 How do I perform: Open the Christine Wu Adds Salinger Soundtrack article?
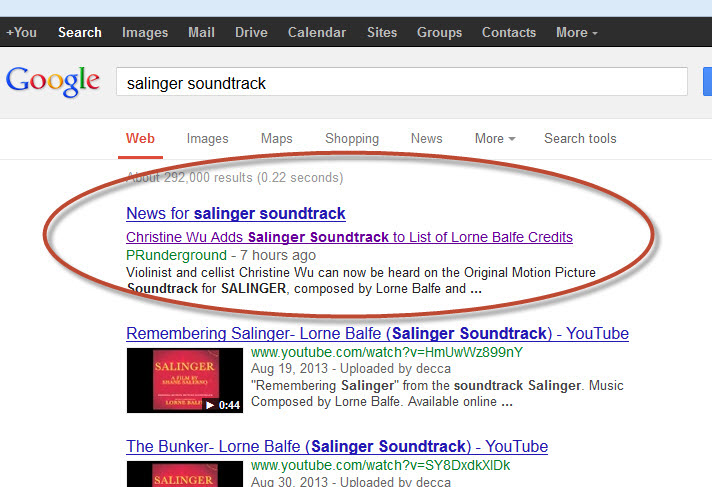(x=349, y=237)
